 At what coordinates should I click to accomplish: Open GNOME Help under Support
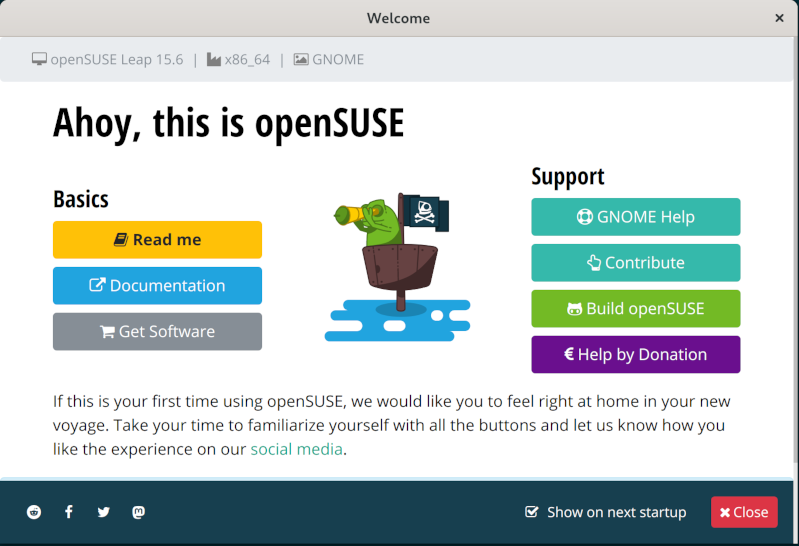(635, 217)
